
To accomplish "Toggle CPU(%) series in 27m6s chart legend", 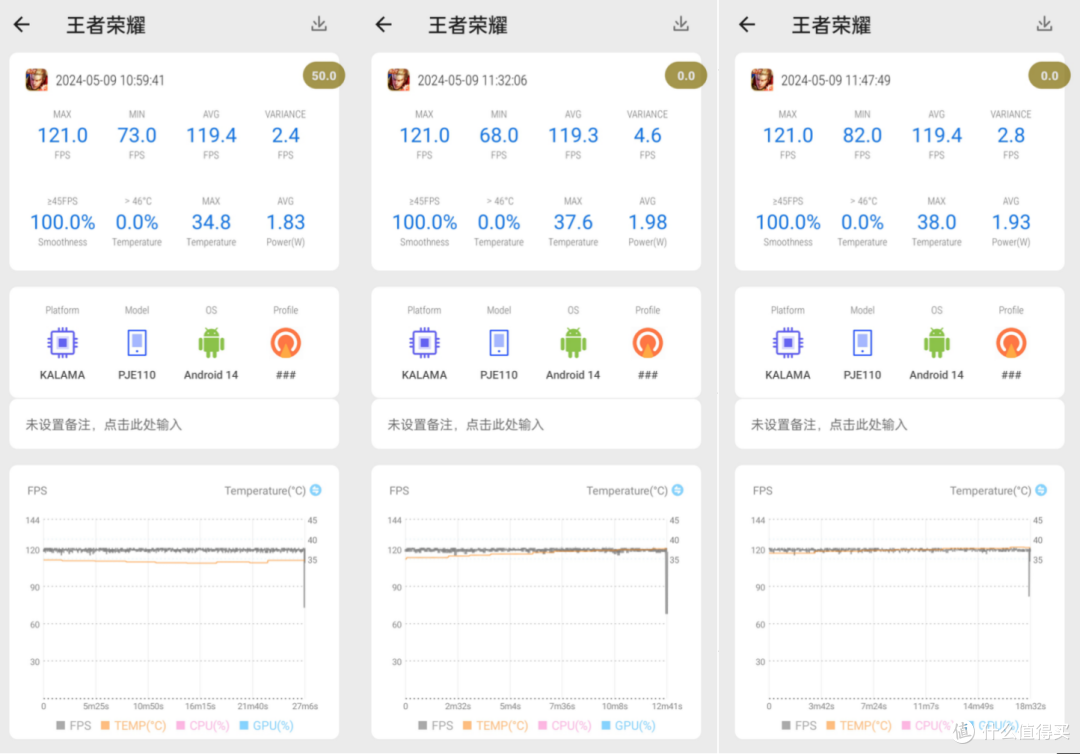I will [x=203, y=726].
